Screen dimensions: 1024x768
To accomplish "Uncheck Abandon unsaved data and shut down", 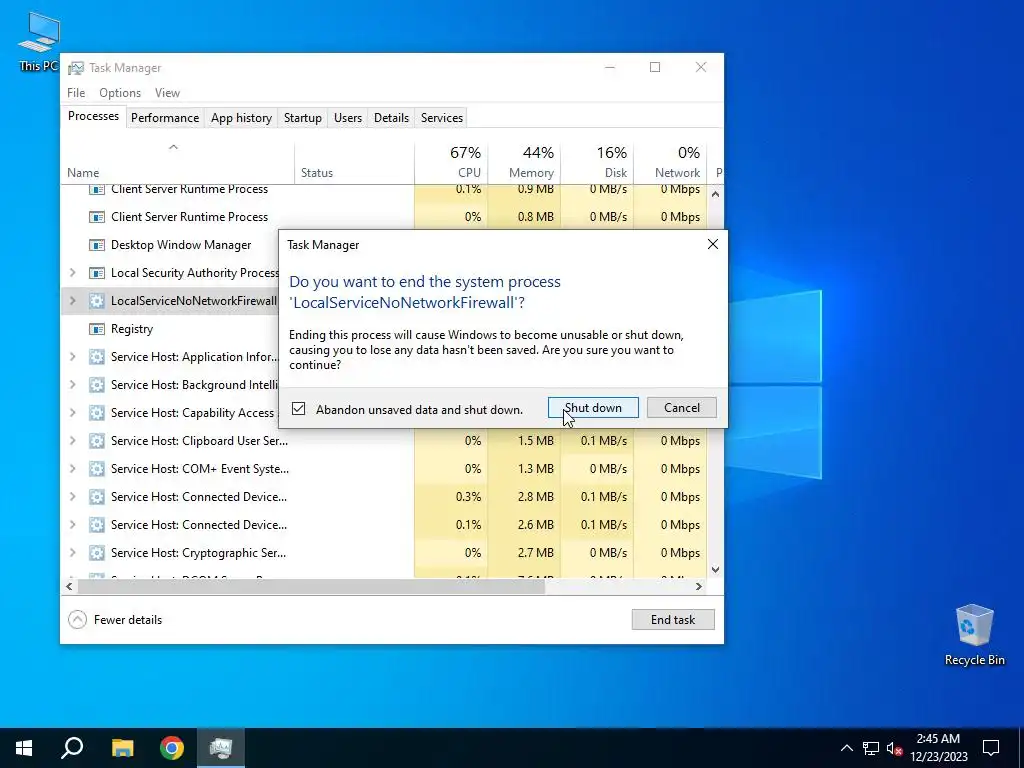I will pos(298,409).
